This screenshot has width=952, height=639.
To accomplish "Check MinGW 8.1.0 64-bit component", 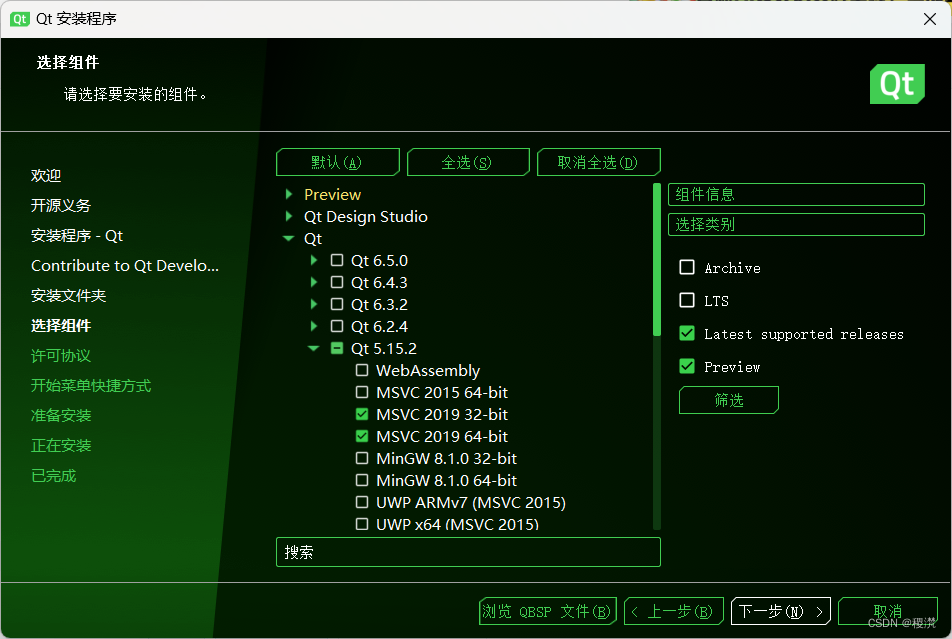I will pos(362,480).
